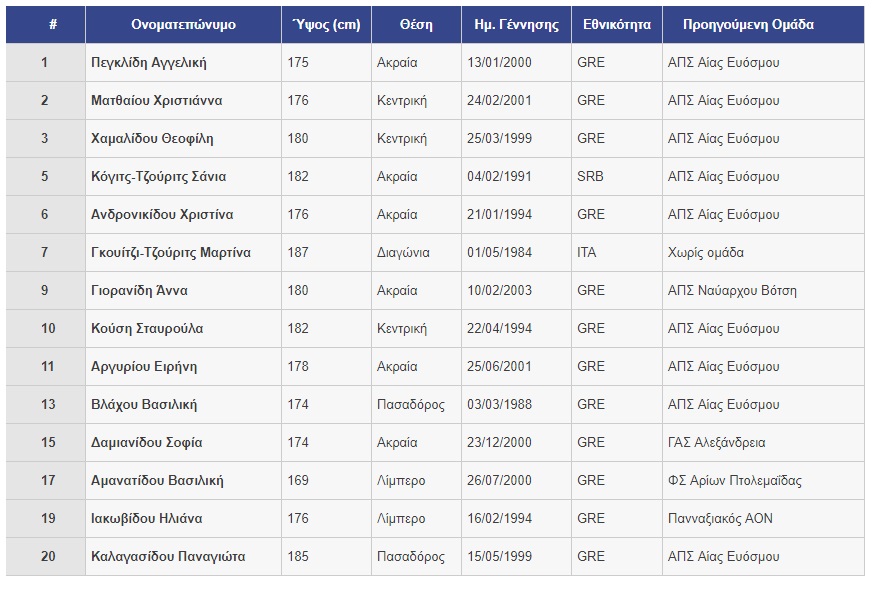Select the Θέση column header
The height and width of the screenshot is (593, 875).
tap(416, 25)
